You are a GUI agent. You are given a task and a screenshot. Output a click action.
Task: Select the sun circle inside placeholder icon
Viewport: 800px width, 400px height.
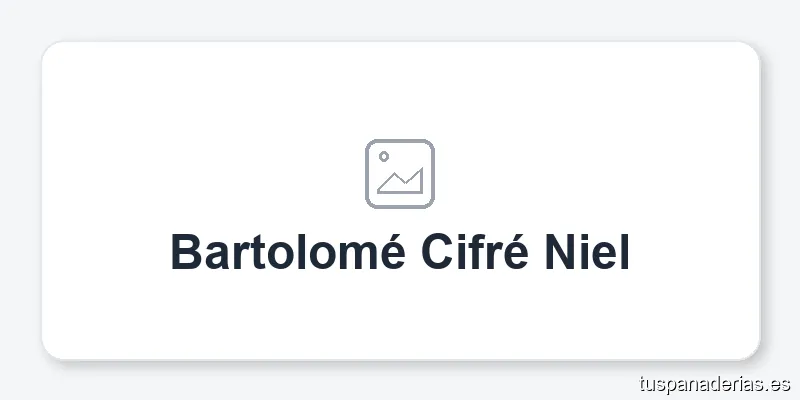(384, 156)
